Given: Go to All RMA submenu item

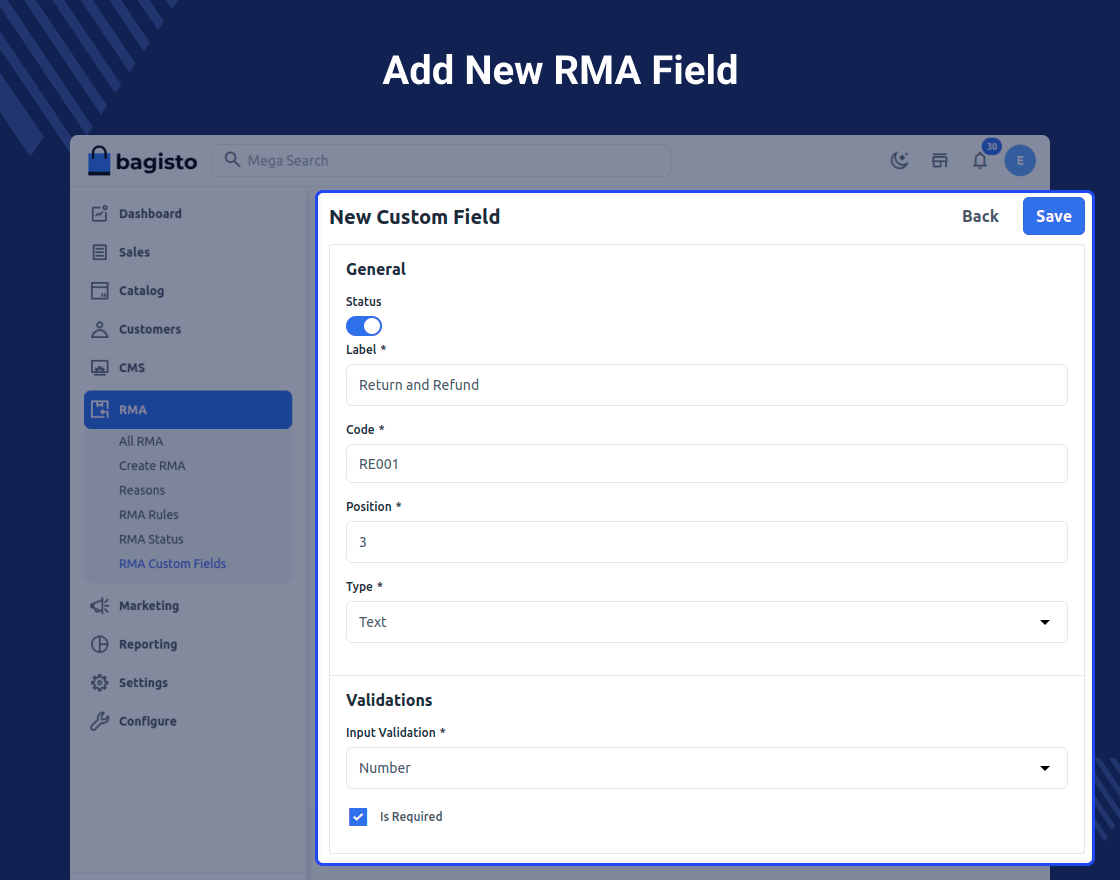Looking at the screenshot, I should pyautogui.click(x=141, y=441).
